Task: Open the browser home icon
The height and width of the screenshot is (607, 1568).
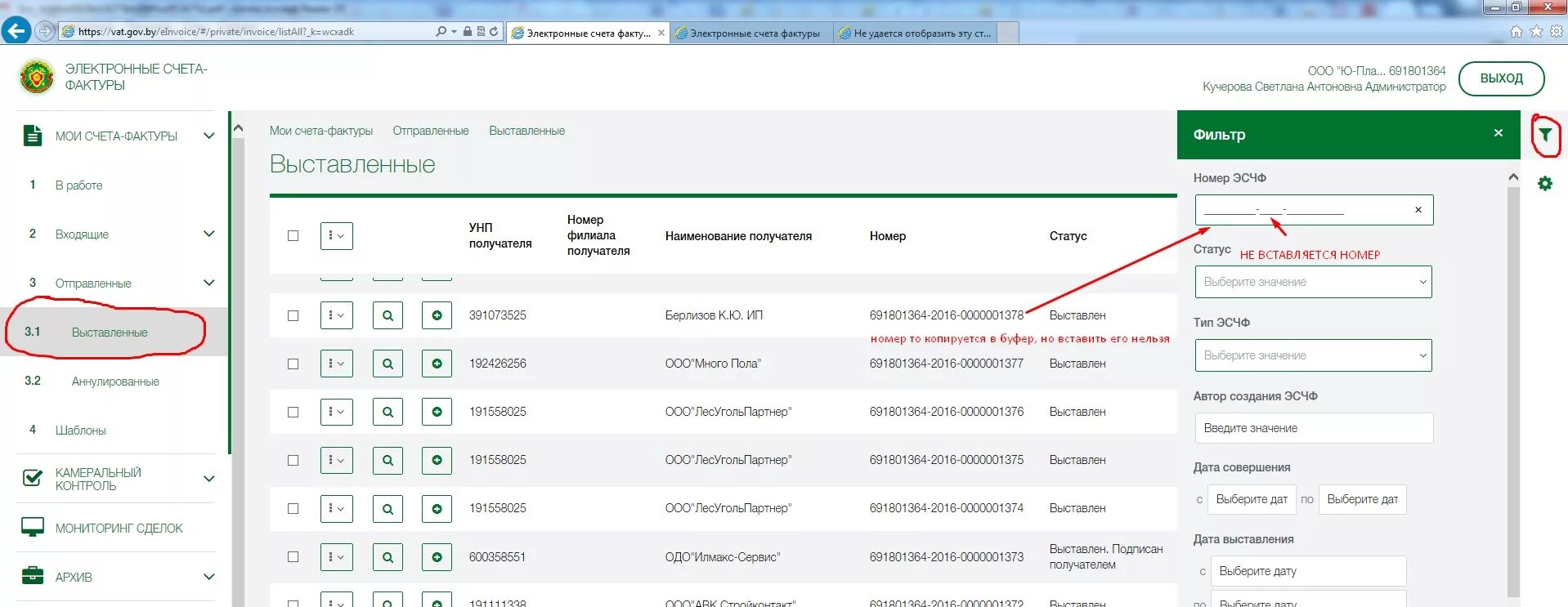Action: pyautogui.click(x=1516, y=31)
